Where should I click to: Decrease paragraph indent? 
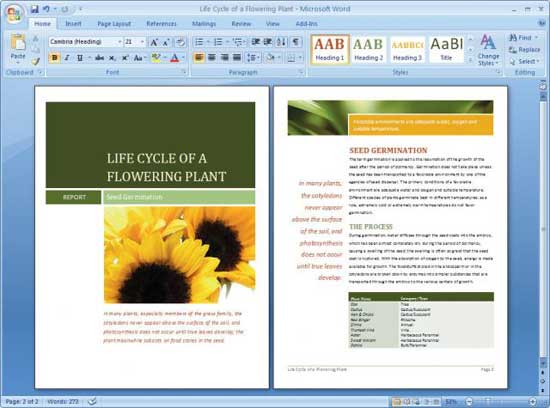[x=256, y=42]
